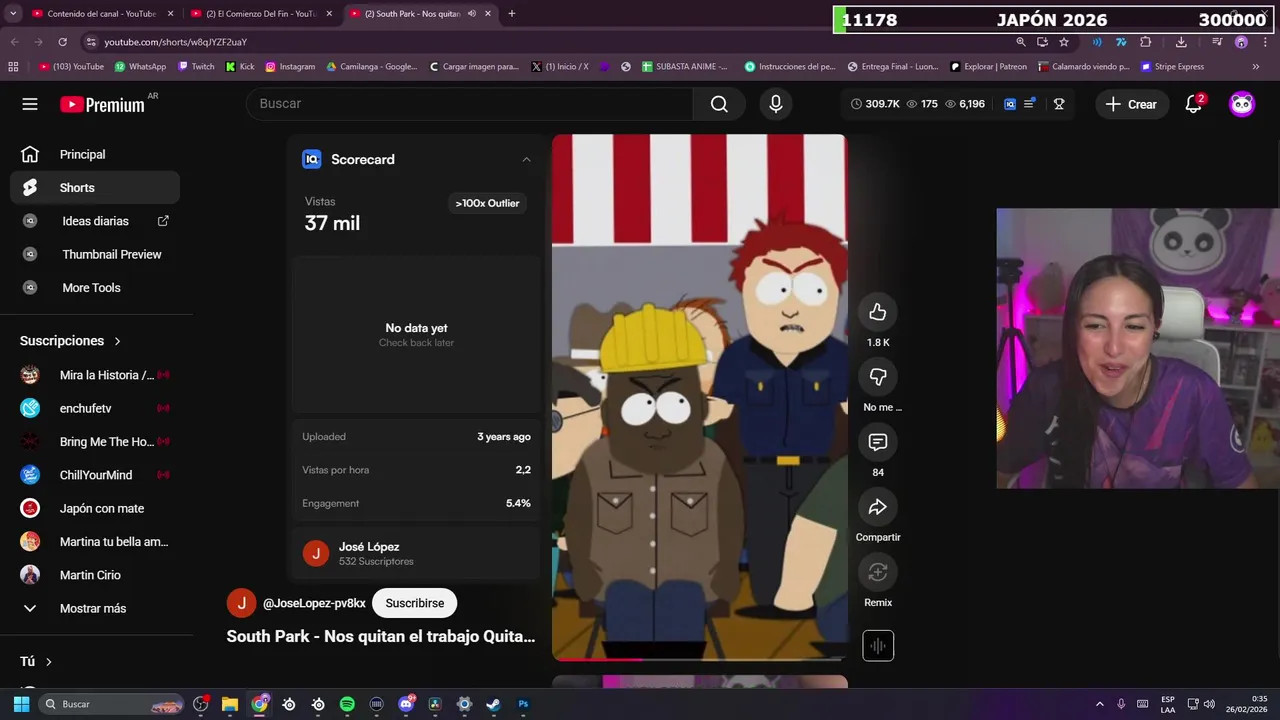Open the YouTube hamburger guide menu
This screenshot has width=1280, height=720.
[x=30, y=104]
